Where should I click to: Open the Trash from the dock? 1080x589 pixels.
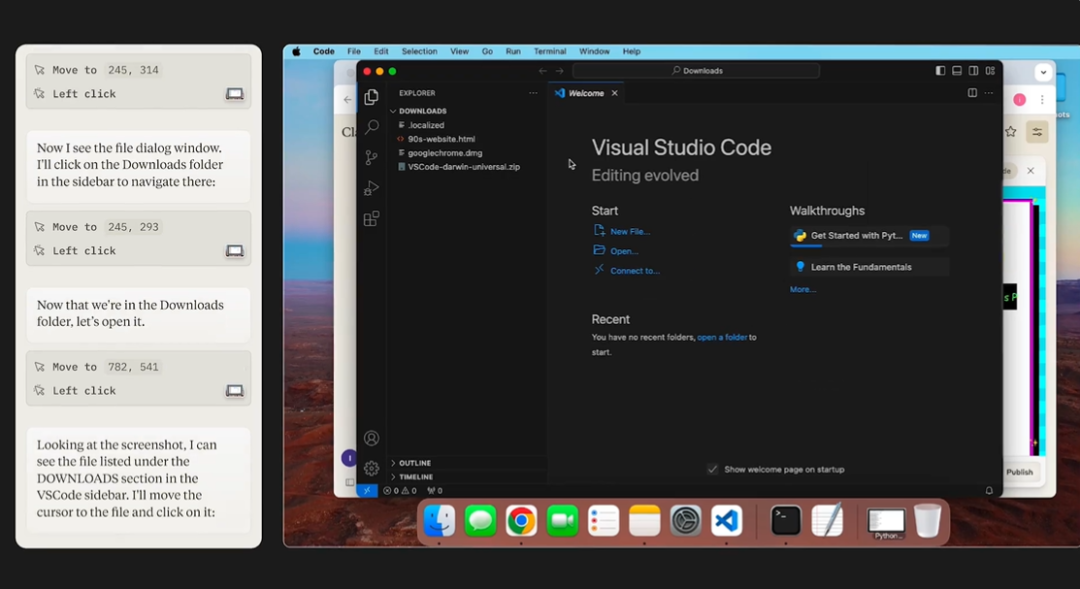coord(928,521)
